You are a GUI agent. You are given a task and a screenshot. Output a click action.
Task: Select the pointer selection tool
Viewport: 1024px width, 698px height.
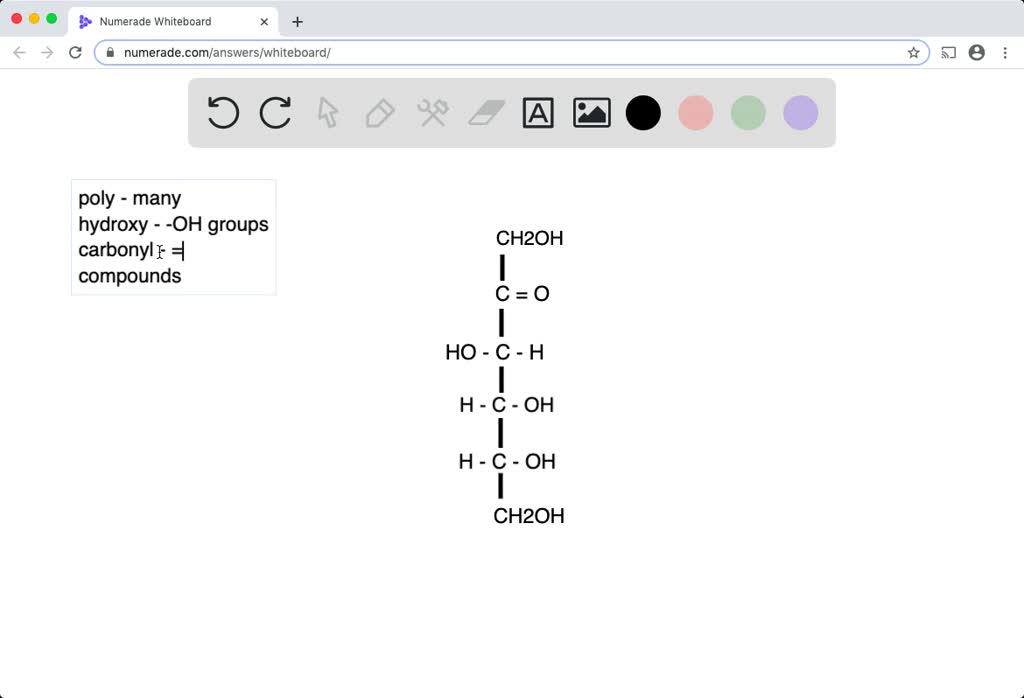(x=328, y=113)
